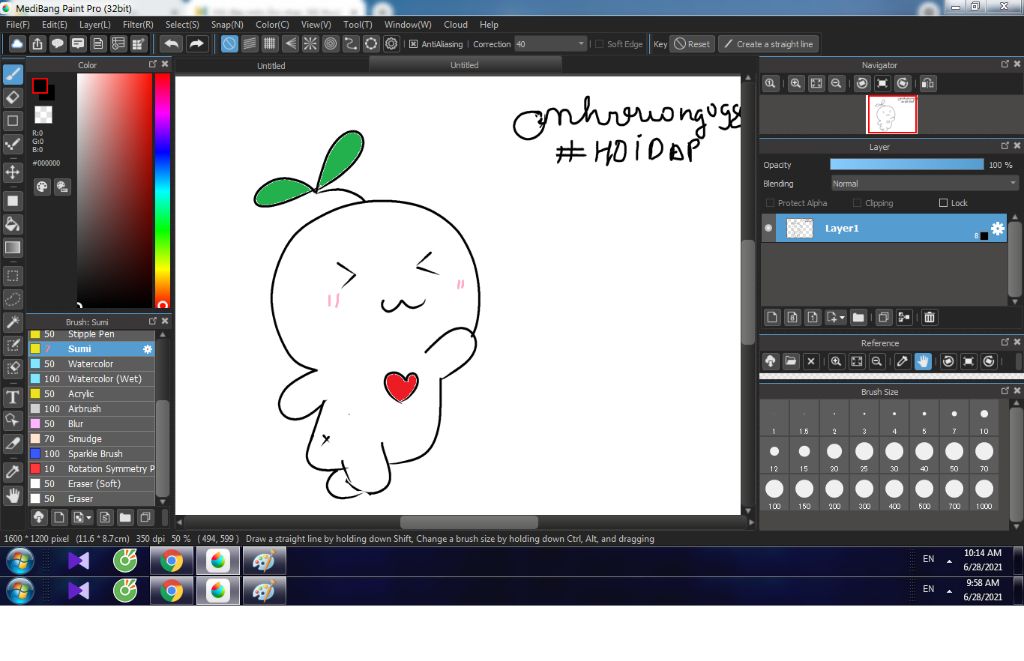Duplicate the layer using the Layer panel icon

(x=884, y=317)
